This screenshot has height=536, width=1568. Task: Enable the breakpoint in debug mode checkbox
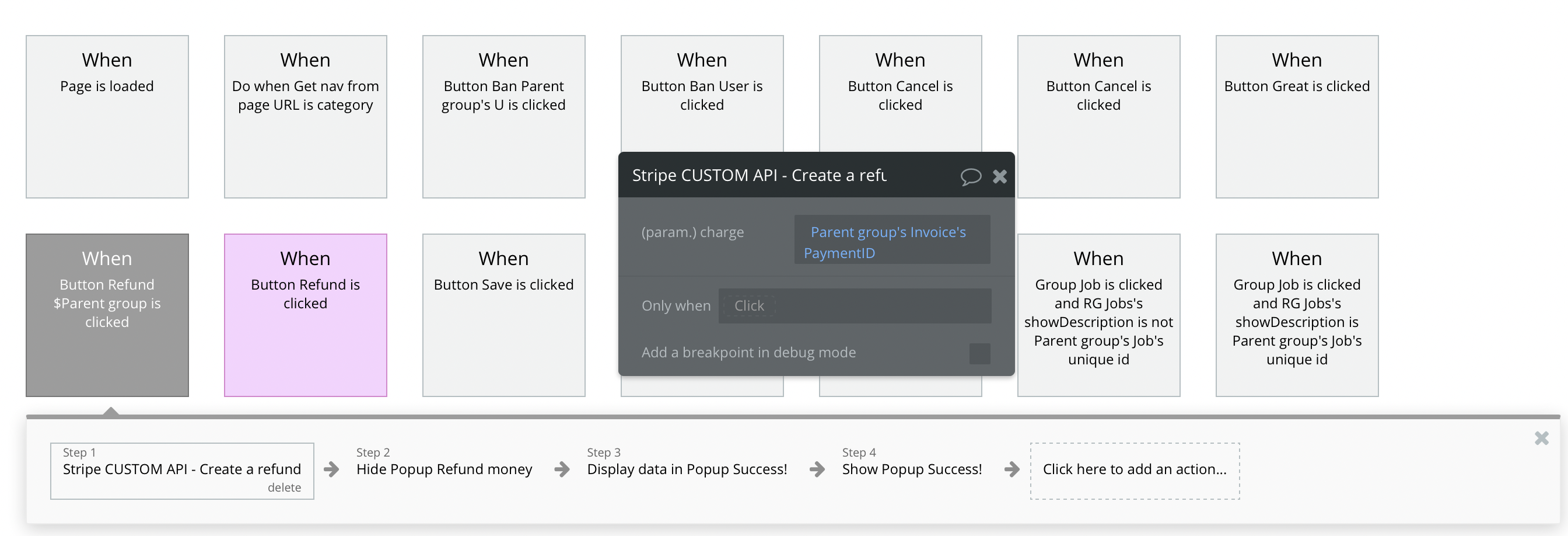979,353
